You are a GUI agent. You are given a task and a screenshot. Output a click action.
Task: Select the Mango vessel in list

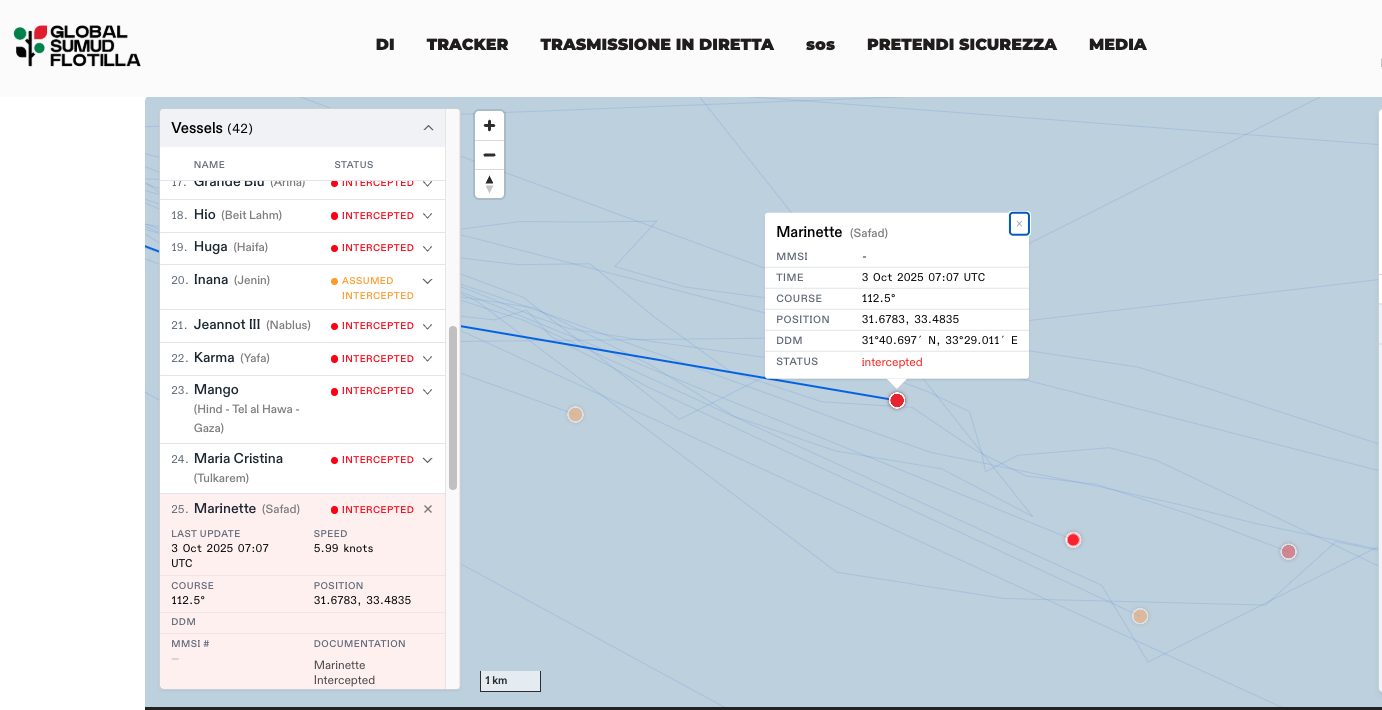tap(216, 390)
